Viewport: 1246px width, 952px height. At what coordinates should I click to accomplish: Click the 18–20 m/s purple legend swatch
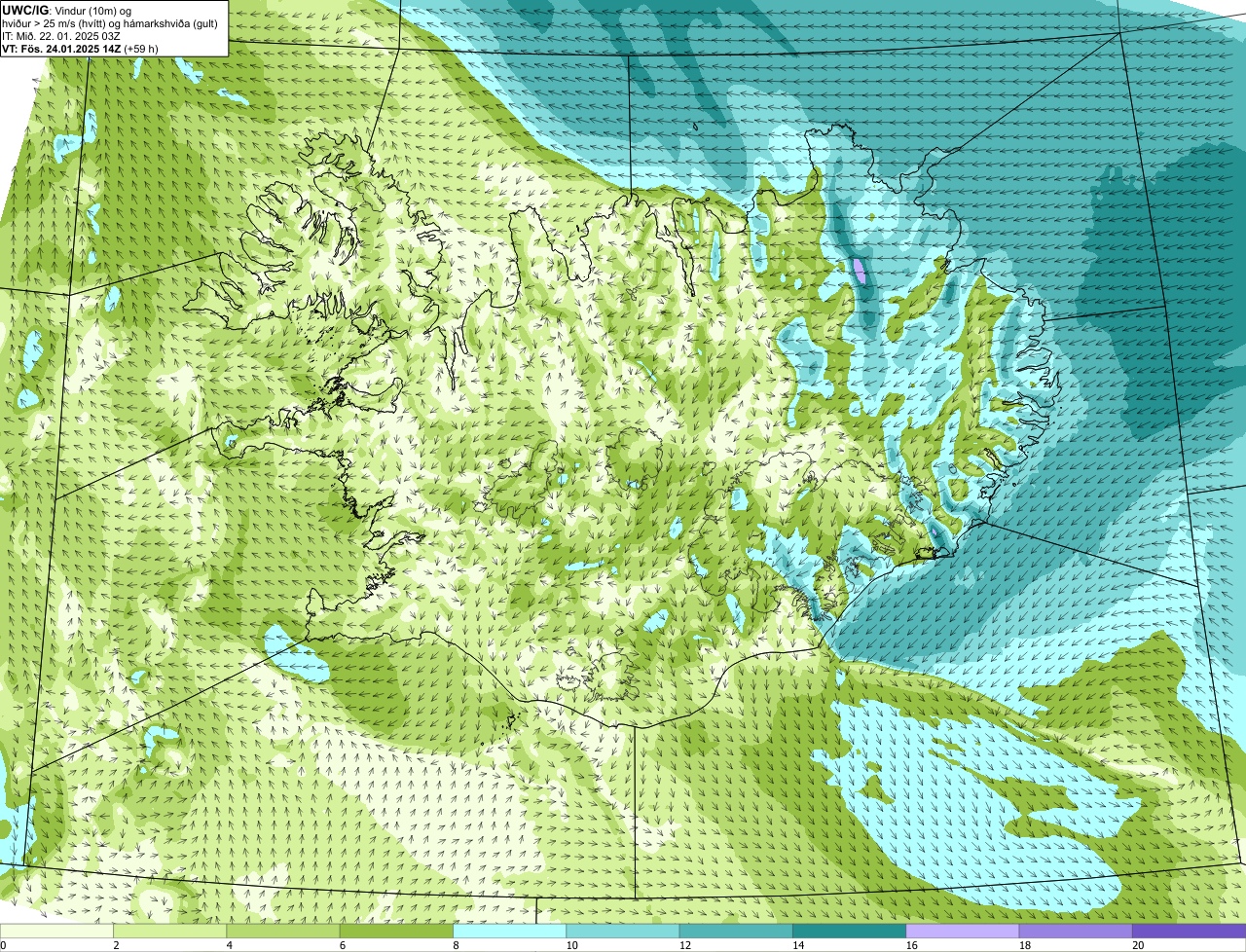pyautogui.click(x=1076, y=931)
